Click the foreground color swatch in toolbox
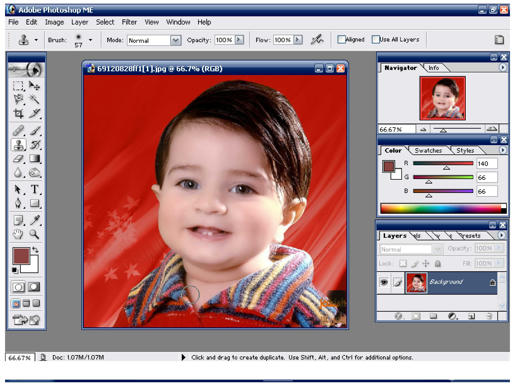This screenshot has width=515, height=386. (21, 256)
